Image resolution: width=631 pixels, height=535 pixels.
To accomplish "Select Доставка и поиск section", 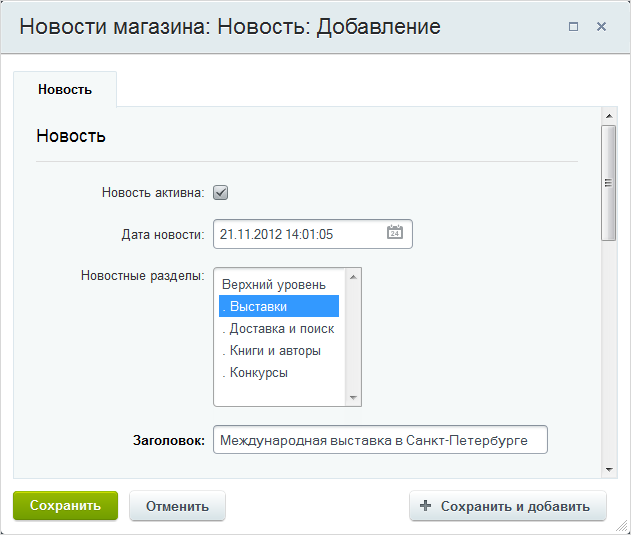I will [279, 328].
